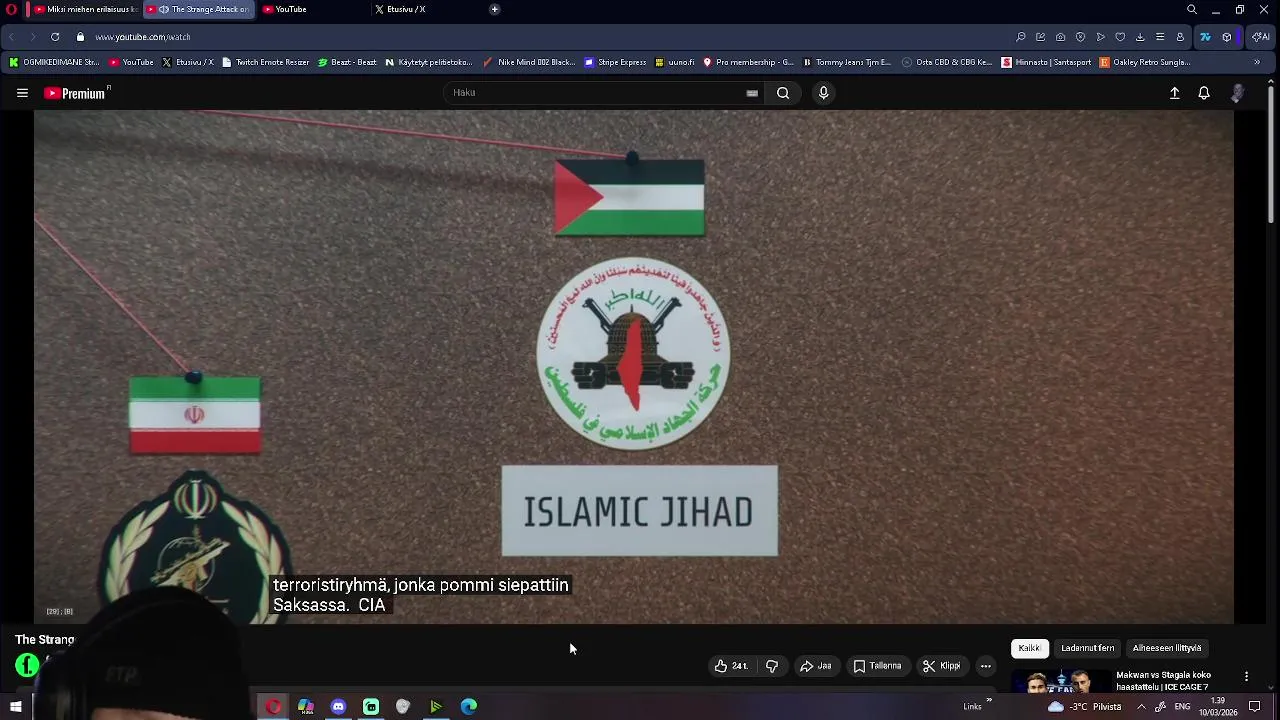Open the downloads panel icon
The width and height of the screenshot is (1280, 720).
point(1140,37)
